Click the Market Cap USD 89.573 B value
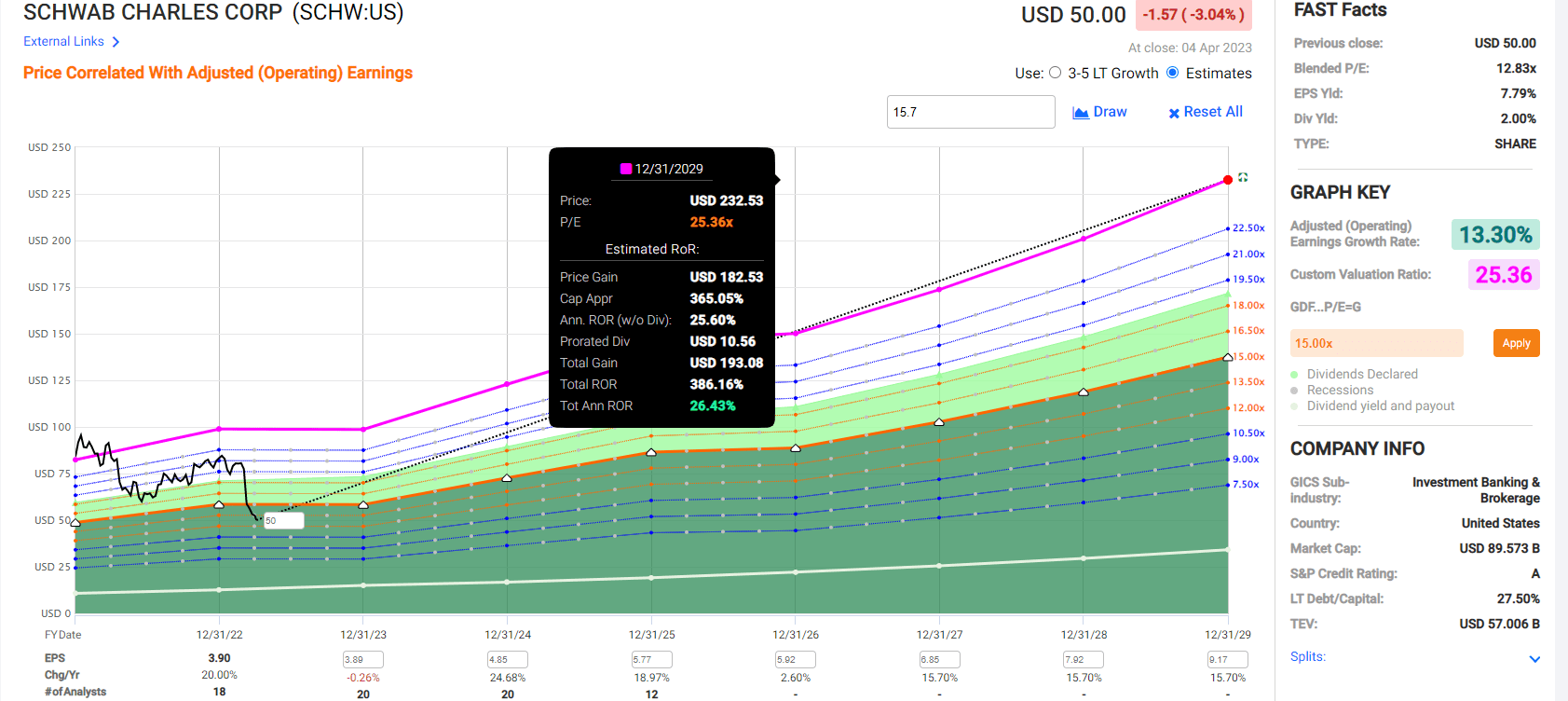The width and height of the screenshot is (1568, 701). pos(1499,548)
